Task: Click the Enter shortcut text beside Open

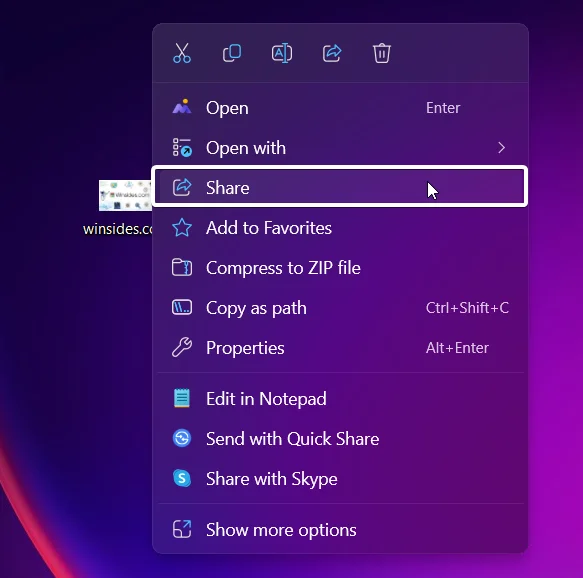Action: [x=443, y=108]
